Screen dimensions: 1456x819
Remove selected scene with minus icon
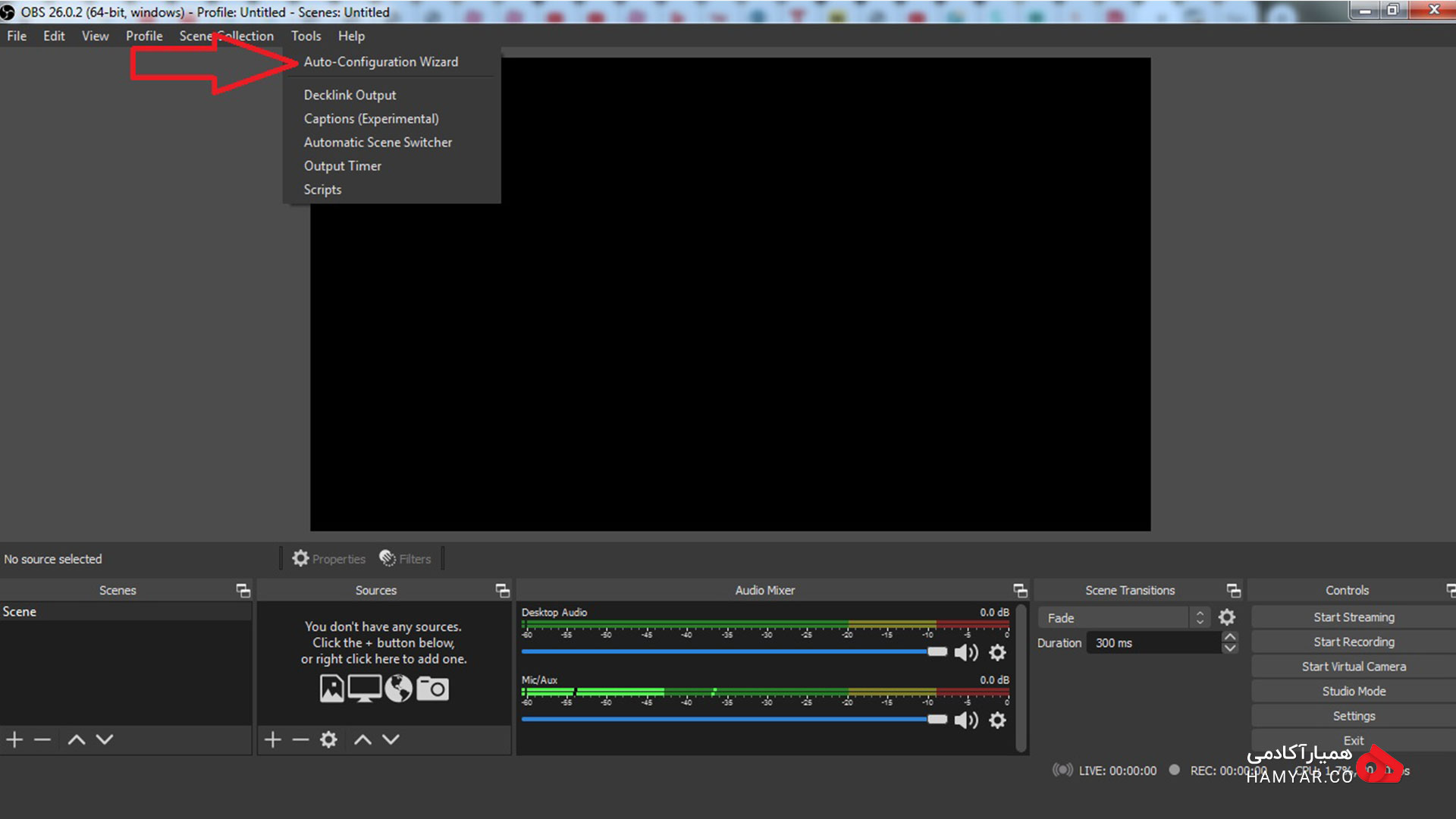[42, 739]
